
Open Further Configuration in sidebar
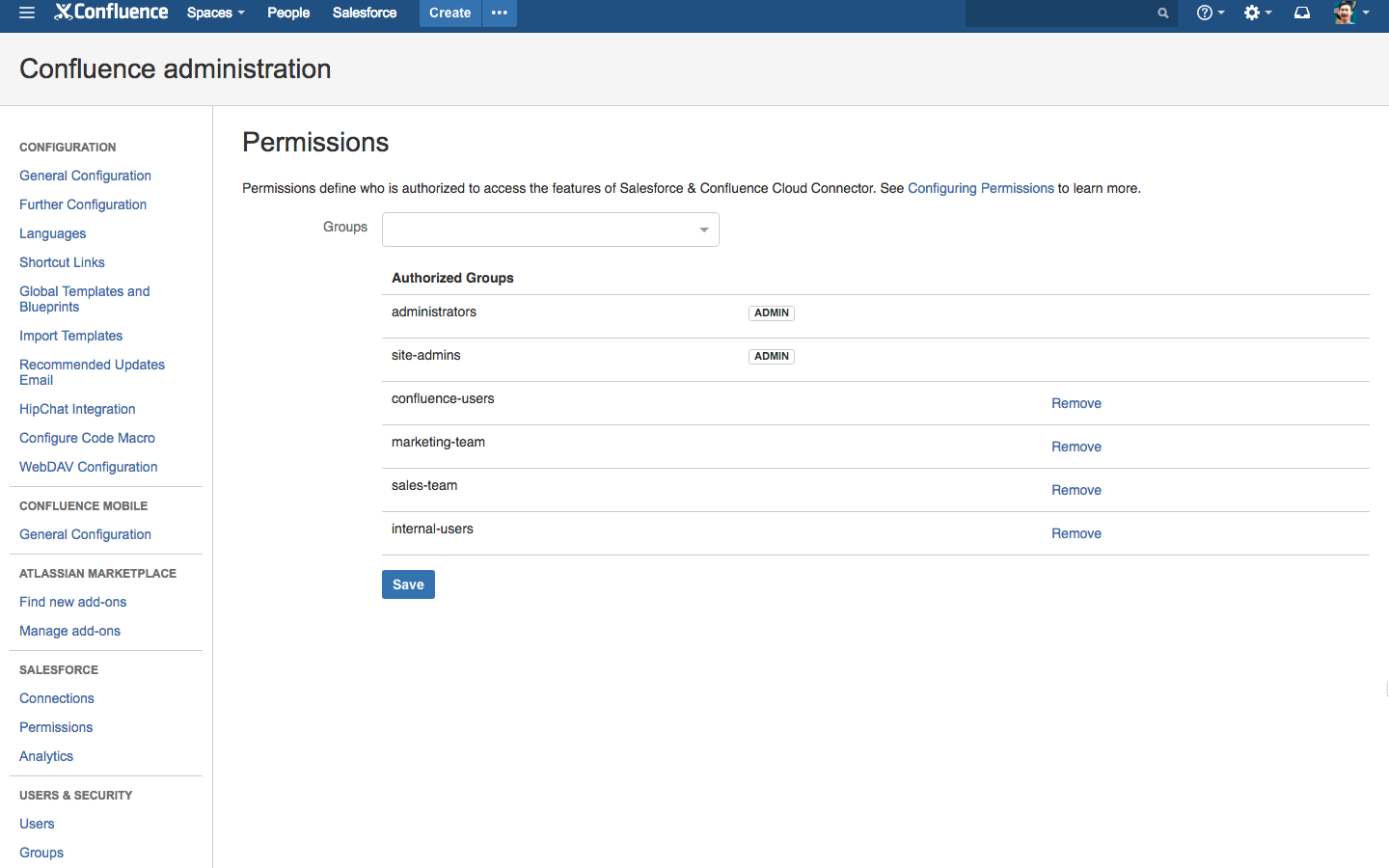pos(83,204)
